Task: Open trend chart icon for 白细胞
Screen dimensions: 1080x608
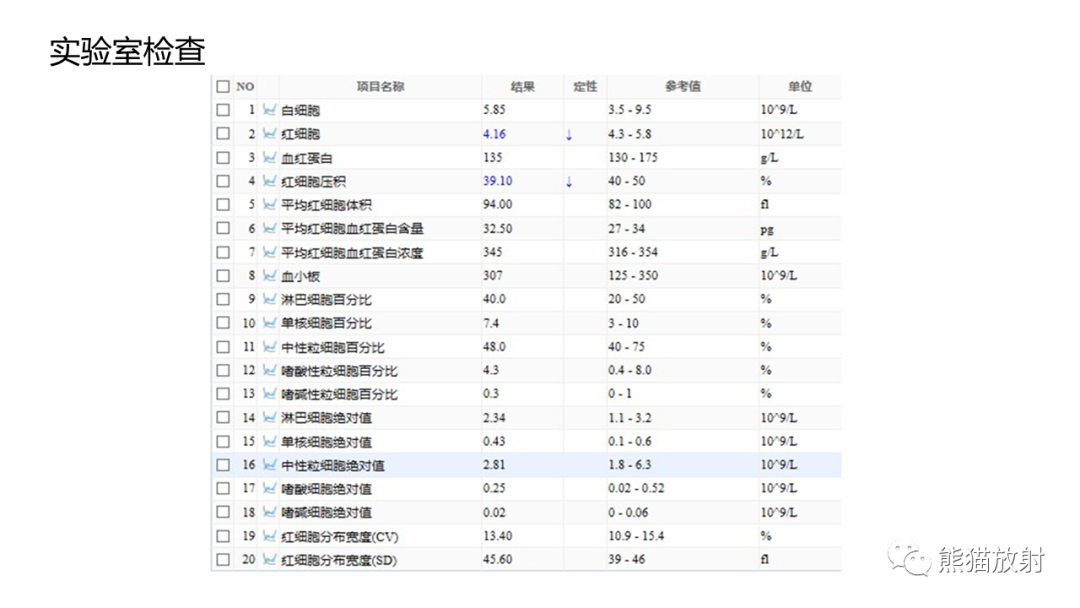Action: [x=269, y=110]
